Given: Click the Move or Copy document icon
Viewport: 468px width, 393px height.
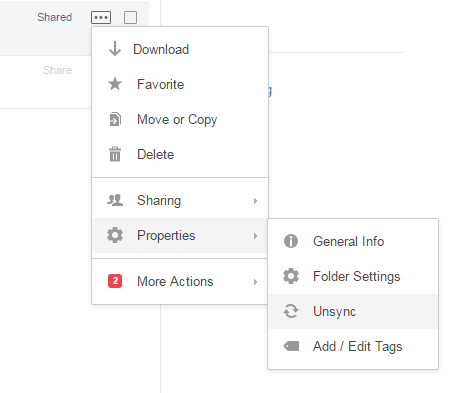Looking at the screenshot, I should [115, 119].
